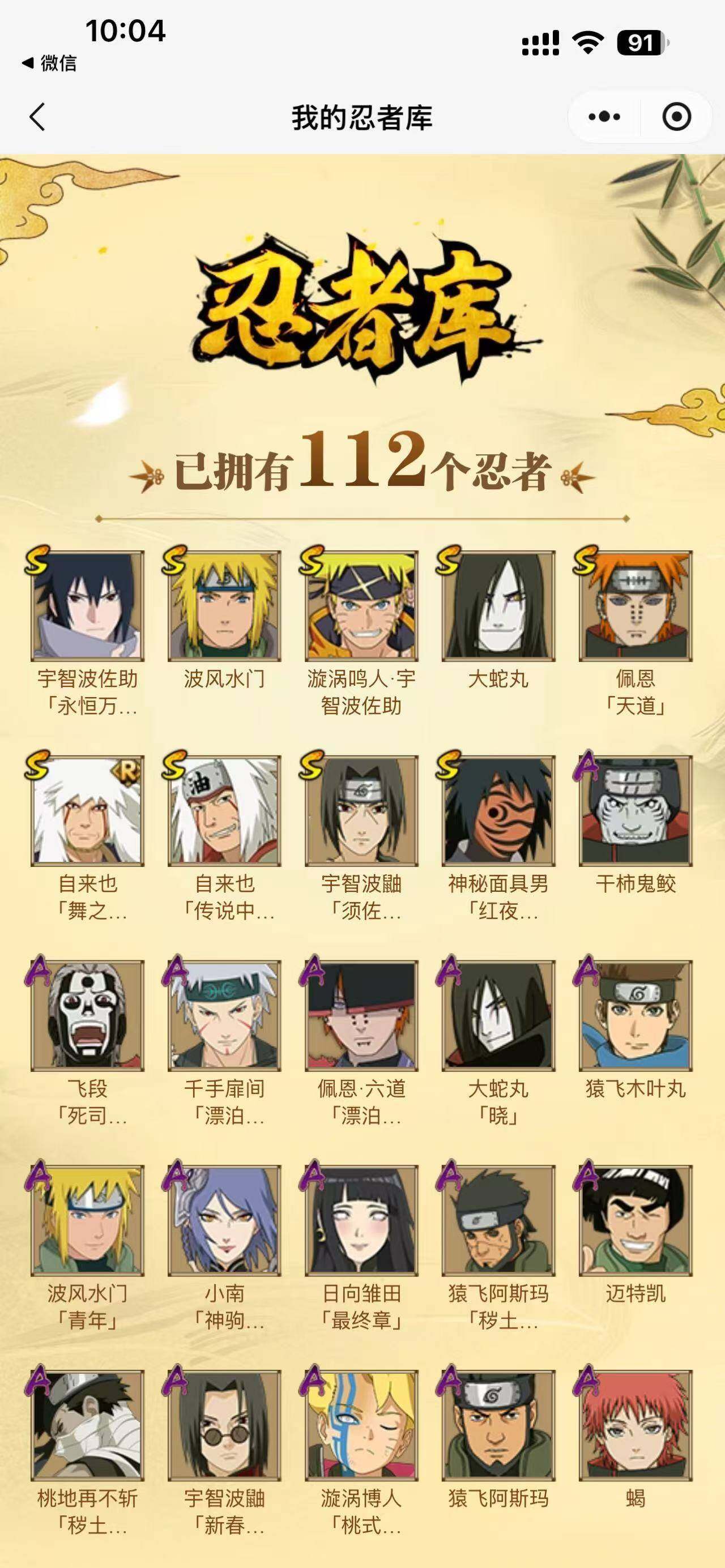725x1568 pixels.
Task: Return to WeChat via the status bar link
Action: pos(49,63)
